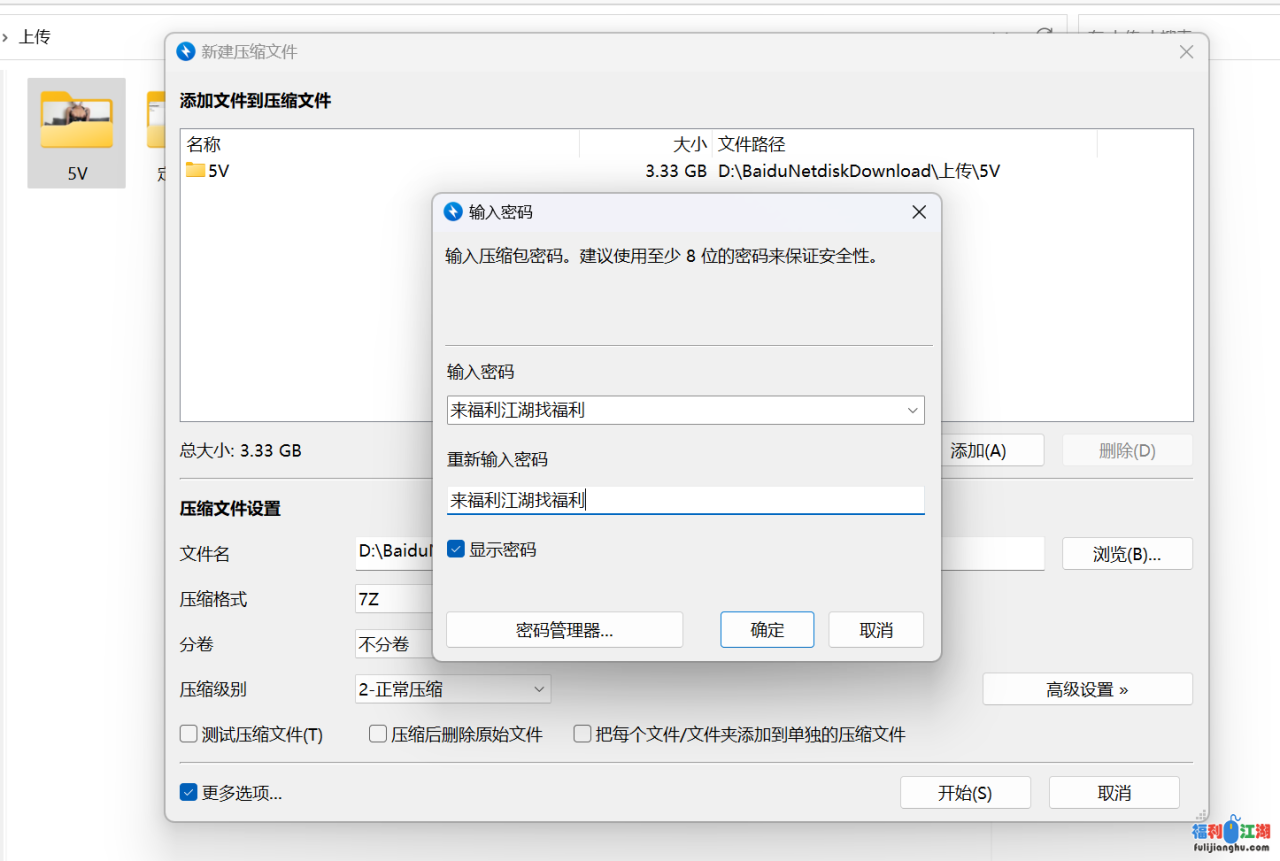Open the 压缩级别 dropdown
Screen dimensions: 1280x861
(538, 689)
